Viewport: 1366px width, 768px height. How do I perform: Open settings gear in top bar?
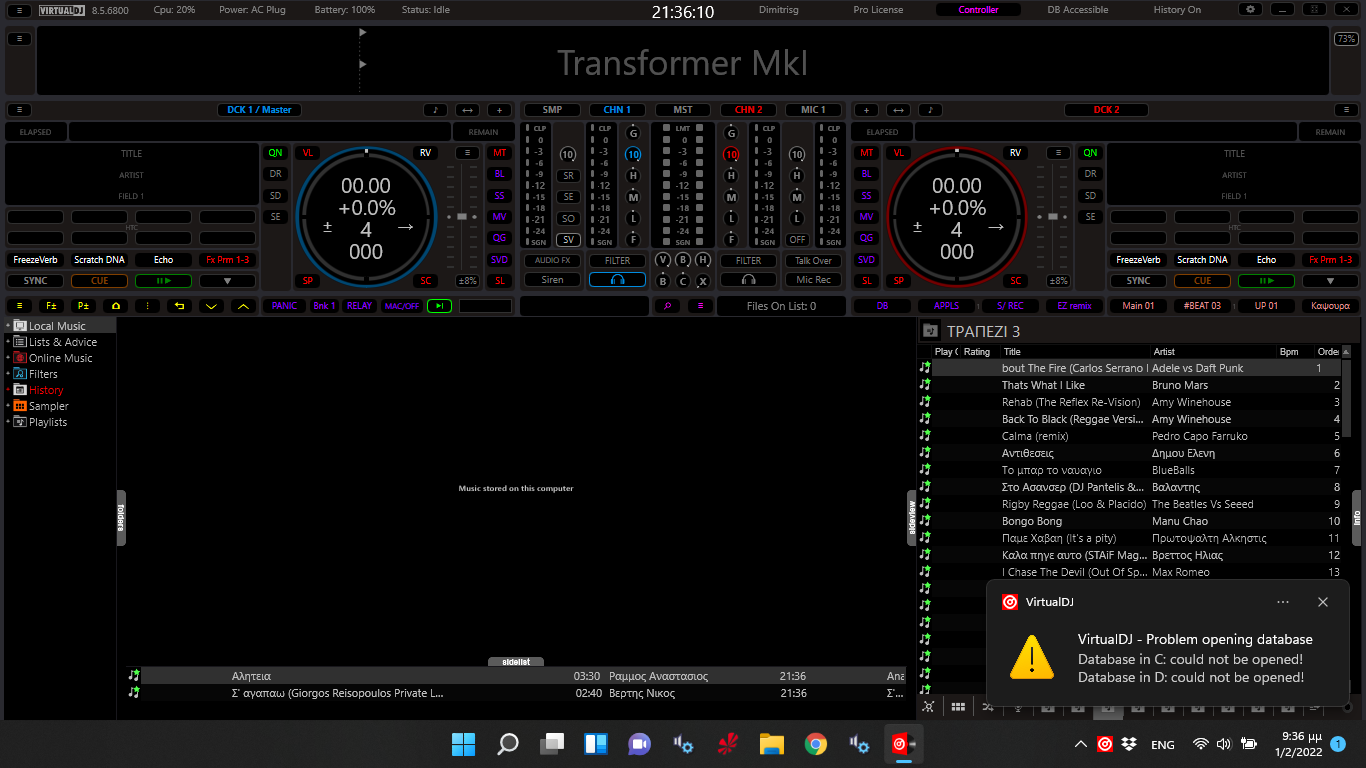[1250, 10]
